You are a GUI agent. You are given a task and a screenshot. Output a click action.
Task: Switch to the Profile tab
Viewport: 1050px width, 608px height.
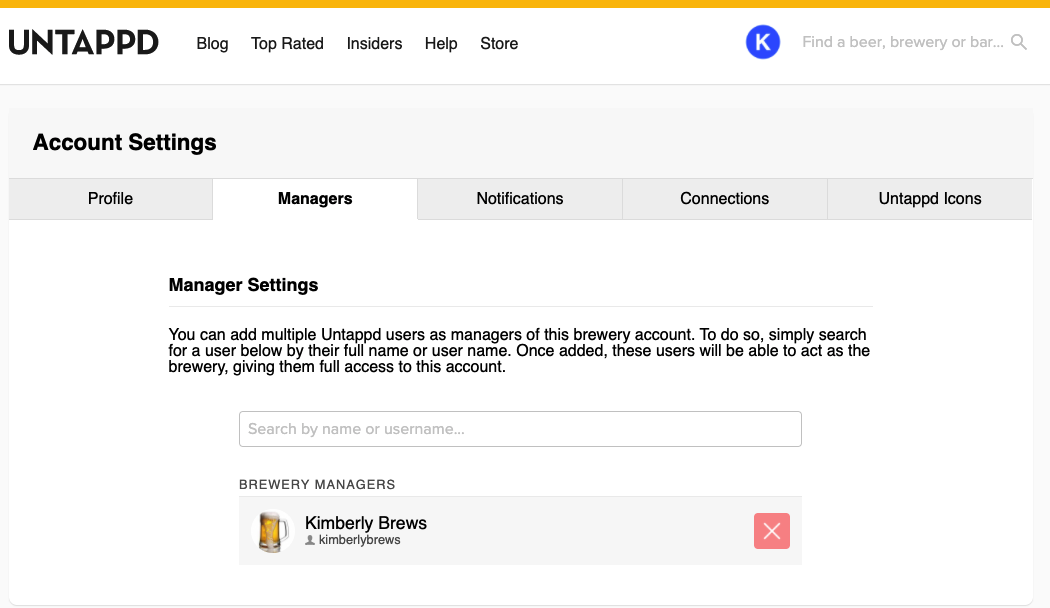coord(110,198)
